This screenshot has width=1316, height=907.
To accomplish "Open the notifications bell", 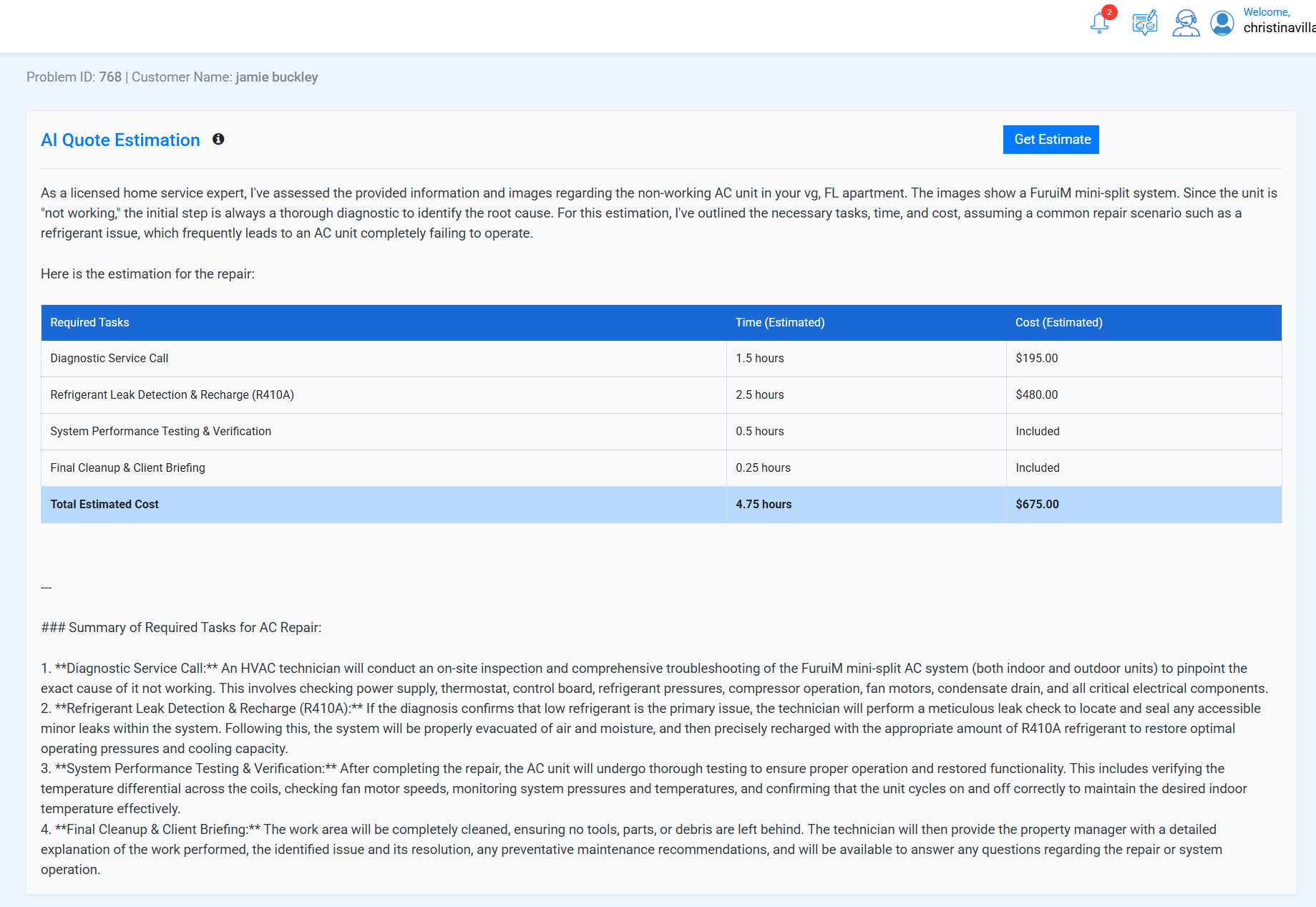I will click(1100, 23).
